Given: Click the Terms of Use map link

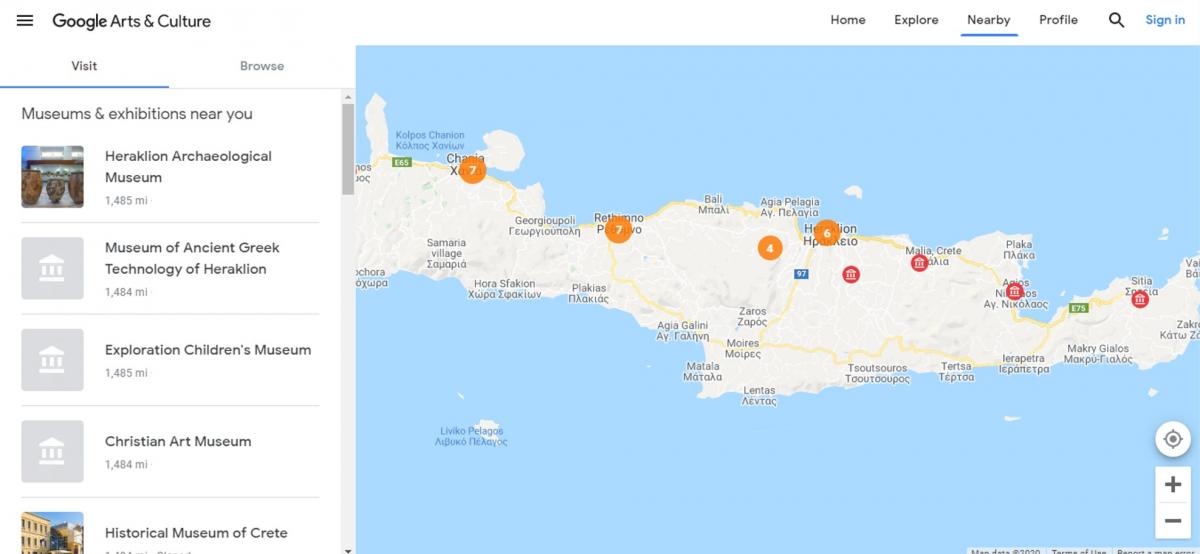Looking at the screenshot, I should coord(1078,551).
